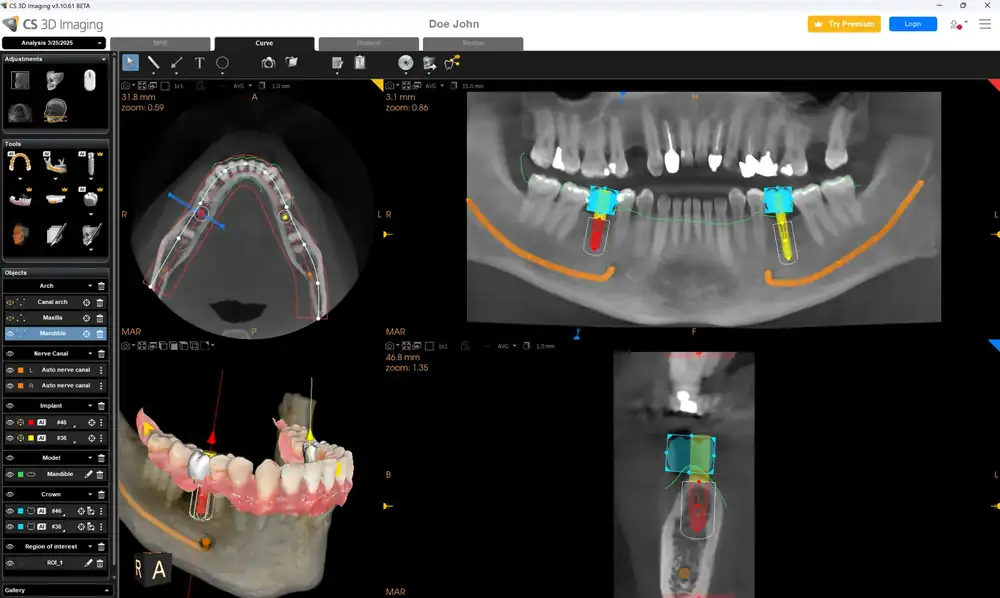Center on the Maxilla arch target icon
1000x598 pixels.
click(x=86, y=317)
